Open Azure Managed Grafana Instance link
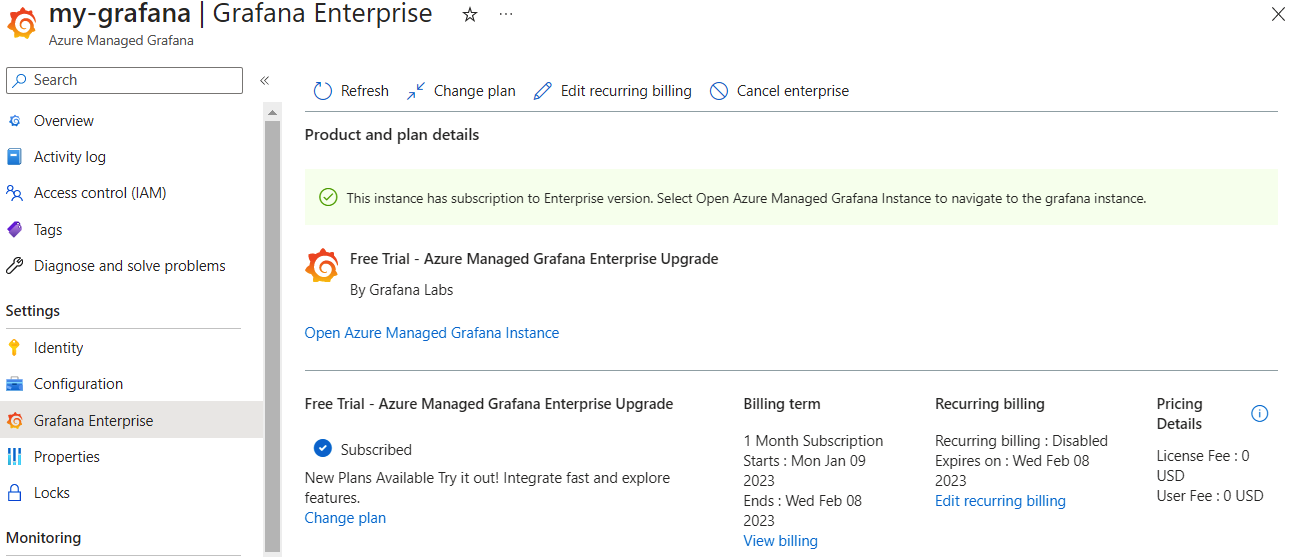The width and height of the screenshot is (1297, 557). pos(432,333)
